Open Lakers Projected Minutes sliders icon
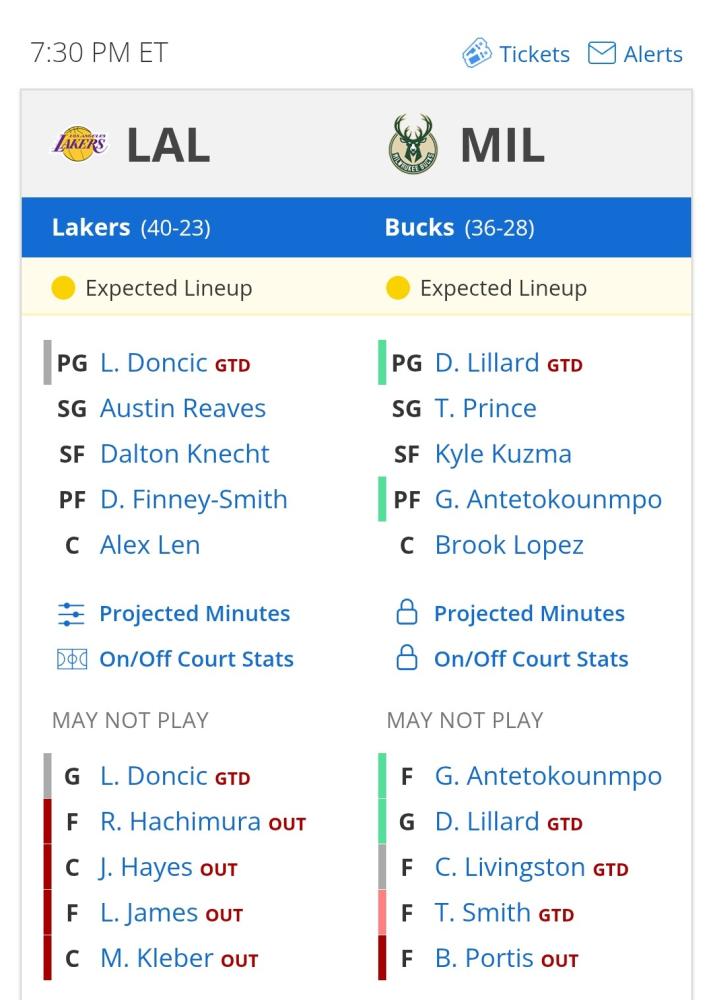The image size is (713, 1000). point(71,614)
